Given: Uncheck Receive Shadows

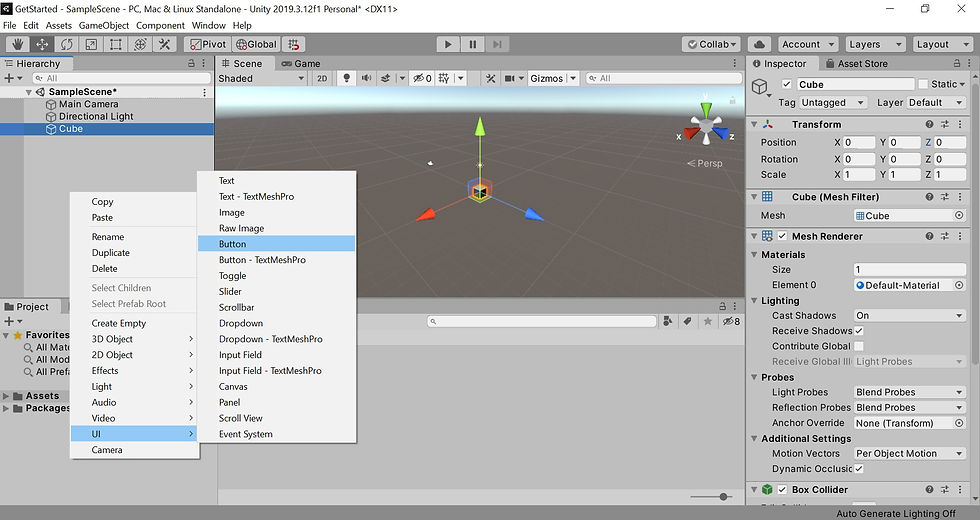Looking at the screenshot, I should (859, 331).
